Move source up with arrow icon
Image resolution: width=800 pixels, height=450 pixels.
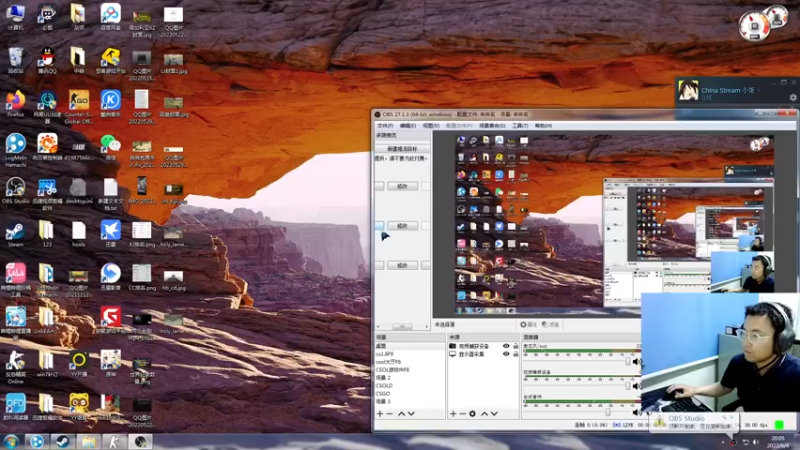point(484,414)
